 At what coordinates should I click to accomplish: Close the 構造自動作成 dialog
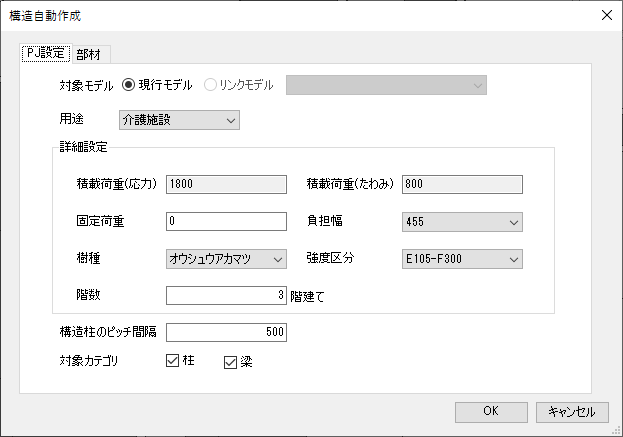pos(607,15)
